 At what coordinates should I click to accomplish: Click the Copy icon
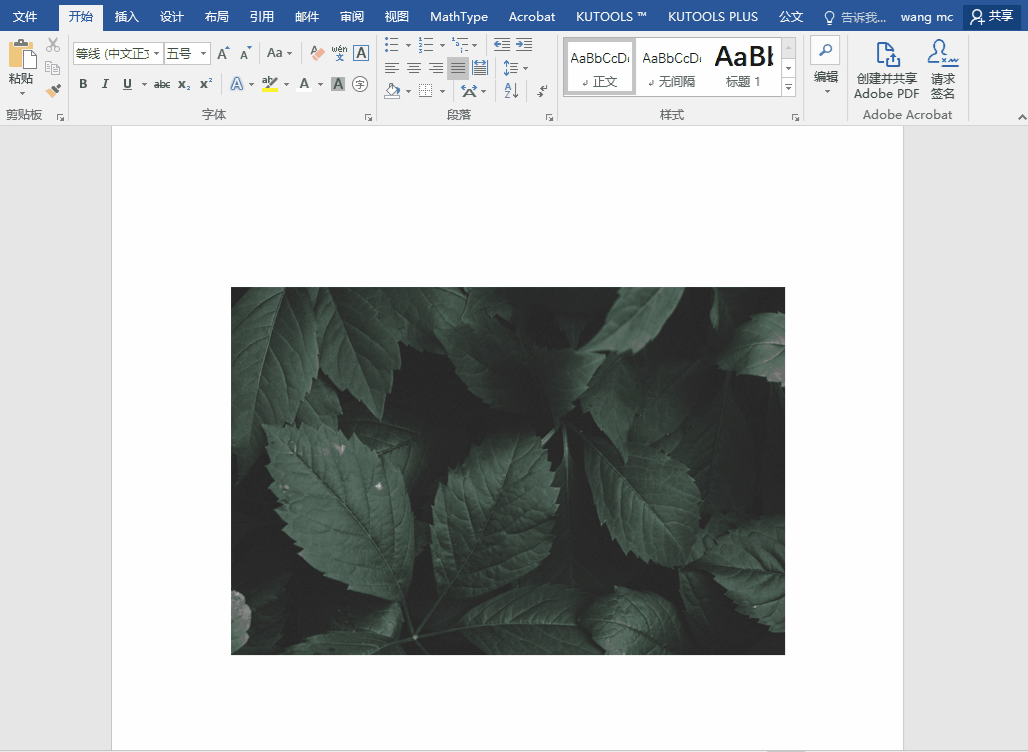pos(53,68)
